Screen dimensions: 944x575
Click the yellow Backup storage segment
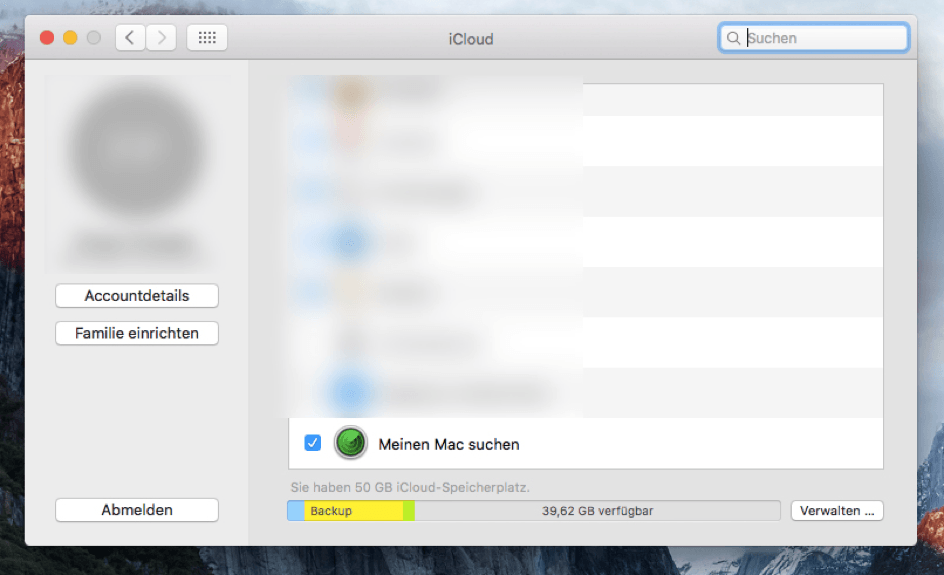coord(353,511)
